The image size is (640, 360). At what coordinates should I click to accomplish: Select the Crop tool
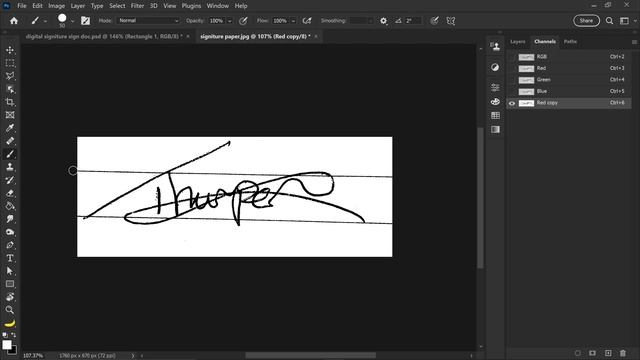(x=10, y=102)
